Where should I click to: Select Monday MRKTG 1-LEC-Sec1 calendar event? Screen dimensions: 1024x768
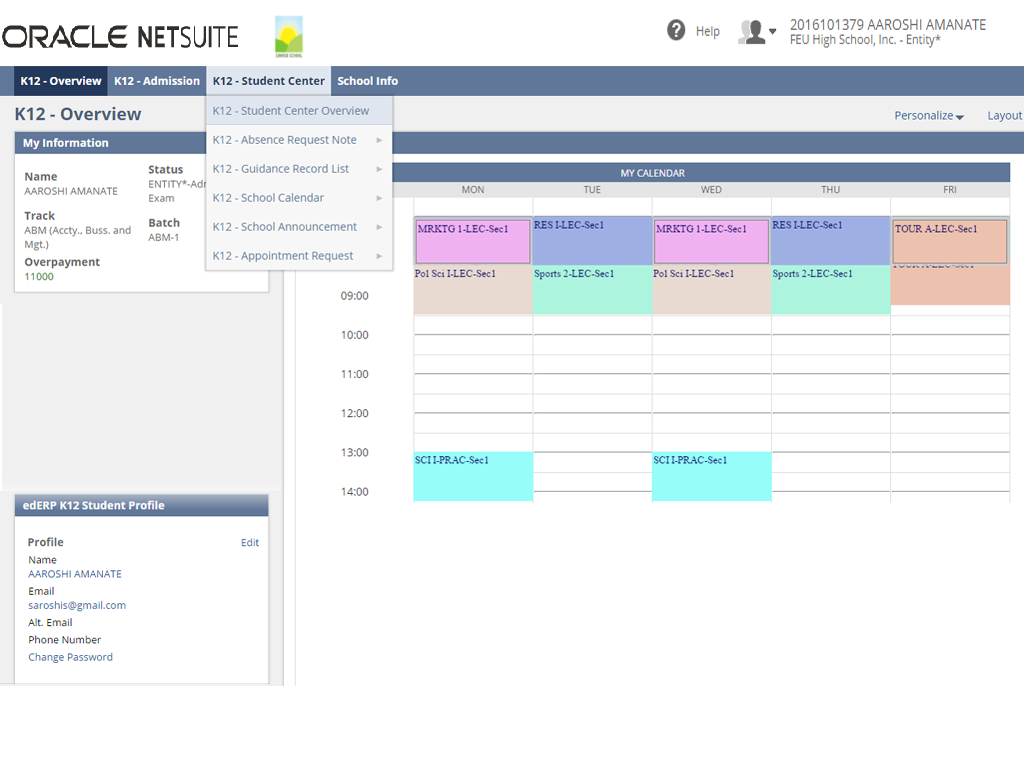click(473, 241)
